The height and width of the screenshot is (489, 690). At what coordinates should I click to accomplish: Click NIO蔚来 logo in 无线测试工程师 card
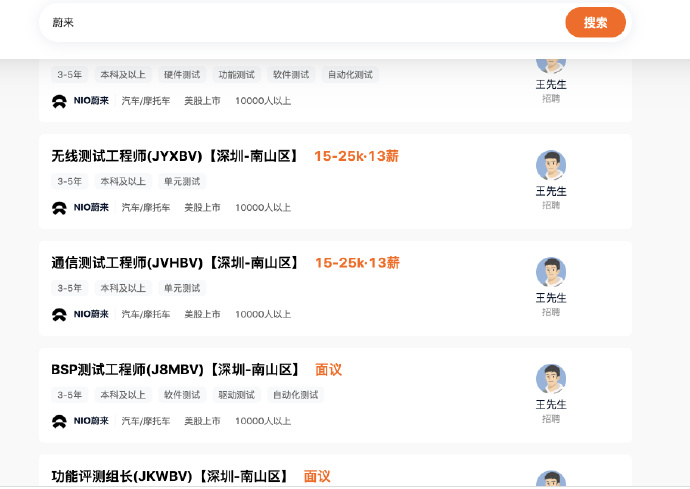click(80, 208)
